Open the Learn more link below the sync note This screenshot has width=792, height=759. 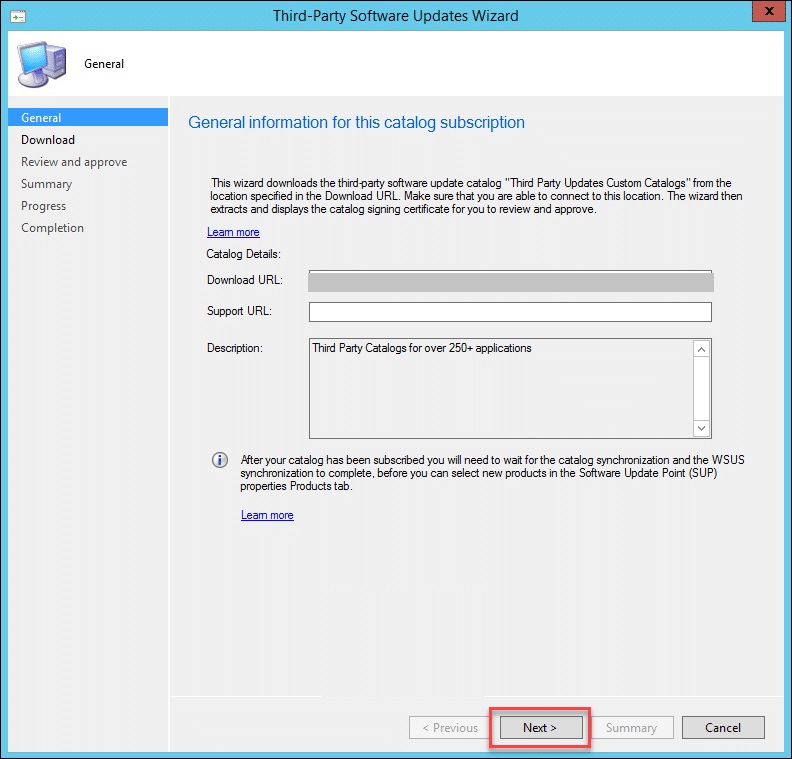point(267,515)
